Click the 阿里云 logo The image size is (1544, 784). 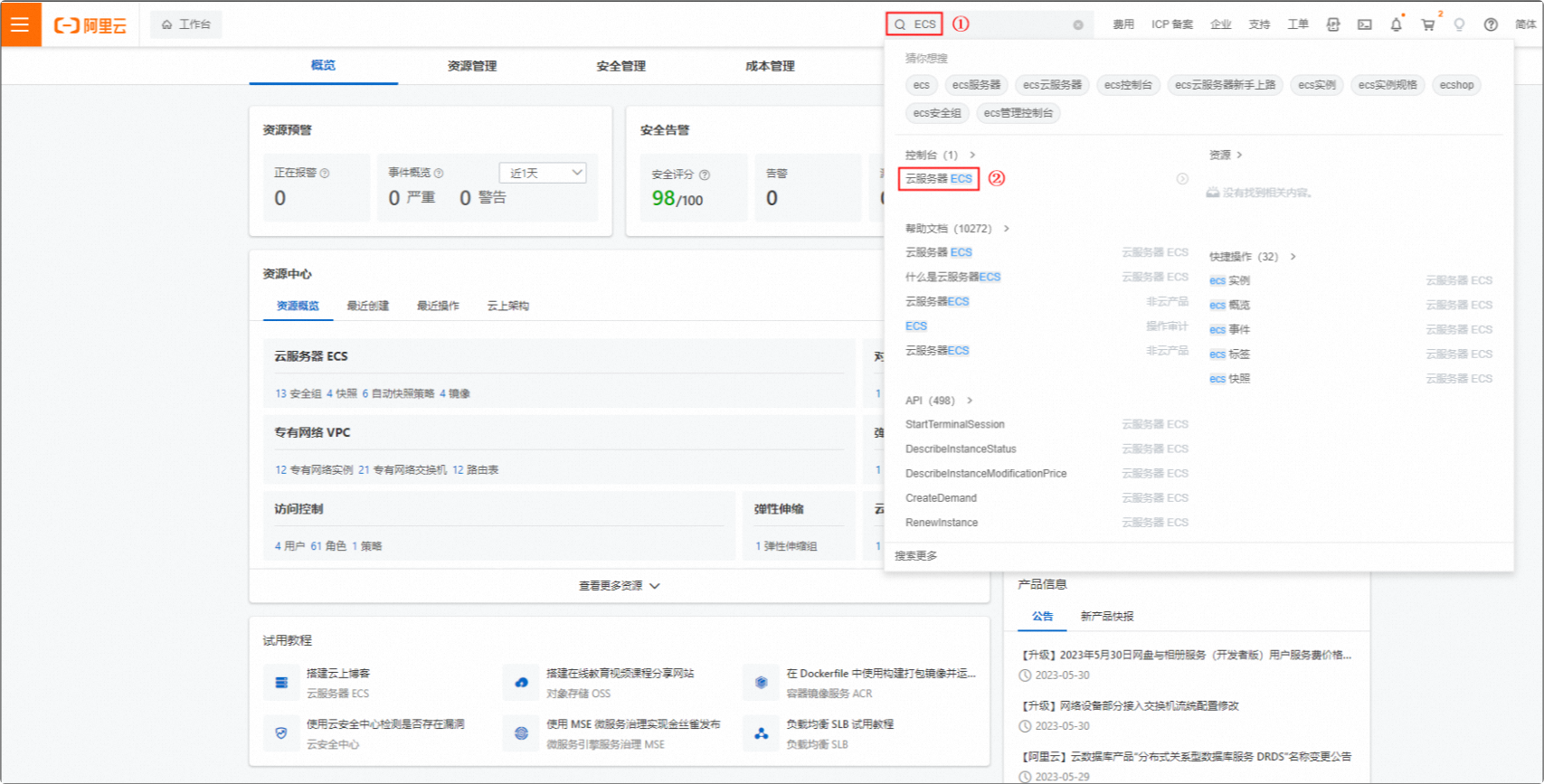click(x=90, y=25)
